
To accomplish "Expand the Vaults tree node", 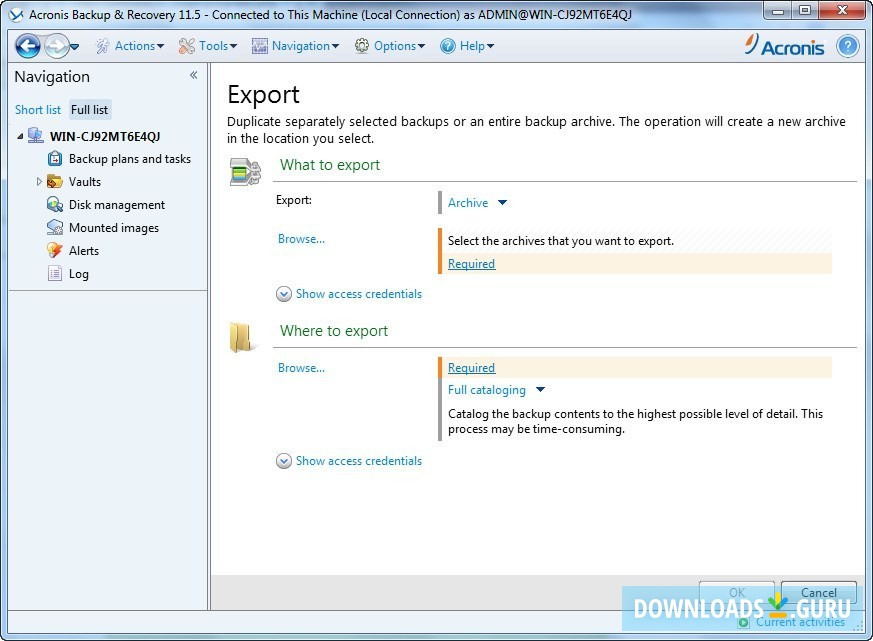I will (x=41, y=181).
